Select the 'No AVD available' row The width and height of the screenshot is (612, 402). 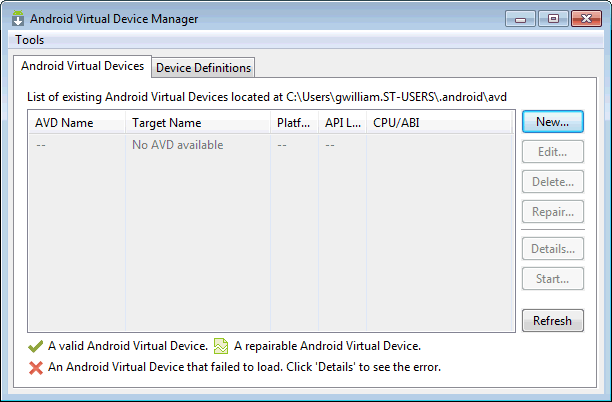pos(270,145)
